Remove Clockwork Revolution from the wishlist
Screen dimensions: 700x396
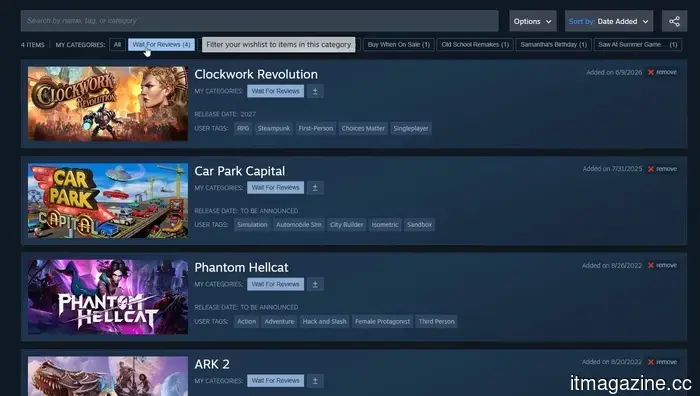tap(662, 72)
